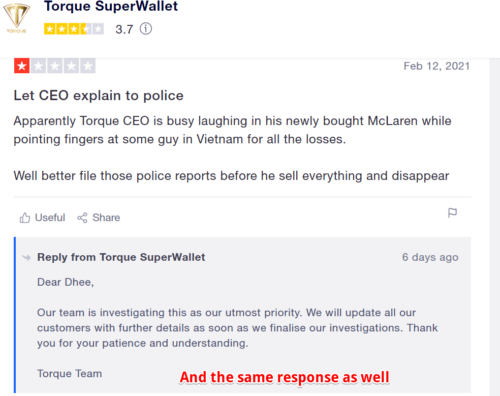
Task: Share this review
Action: (99, 218)
